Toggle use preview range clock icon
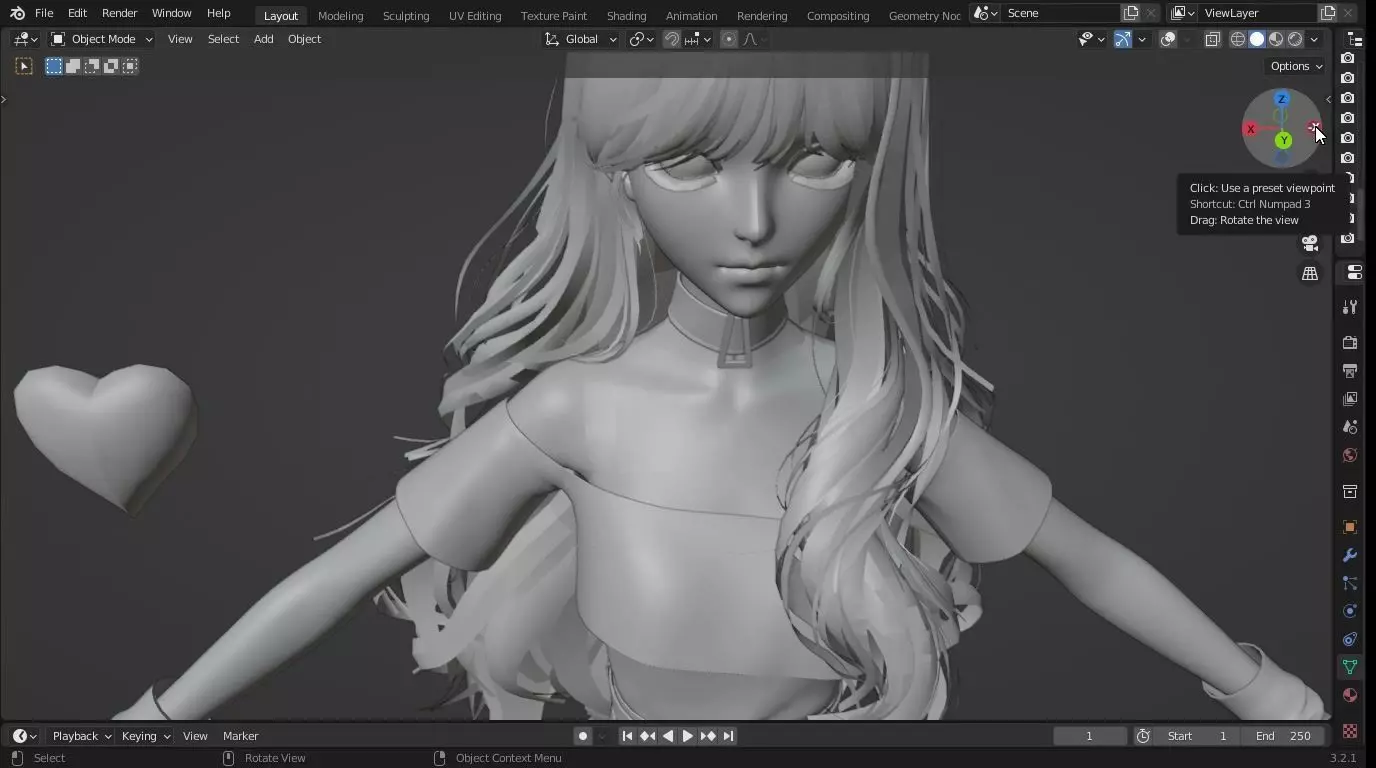 click(1143, 736)
